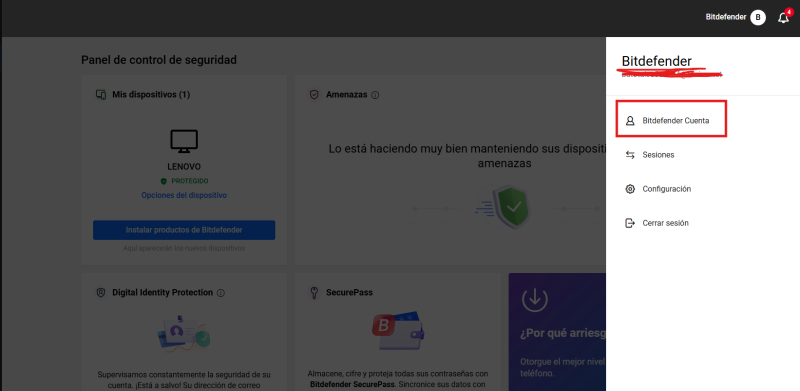Click the round B account avatar
The width and height of the screenshot is (800, 391).
tap(758, 18)
